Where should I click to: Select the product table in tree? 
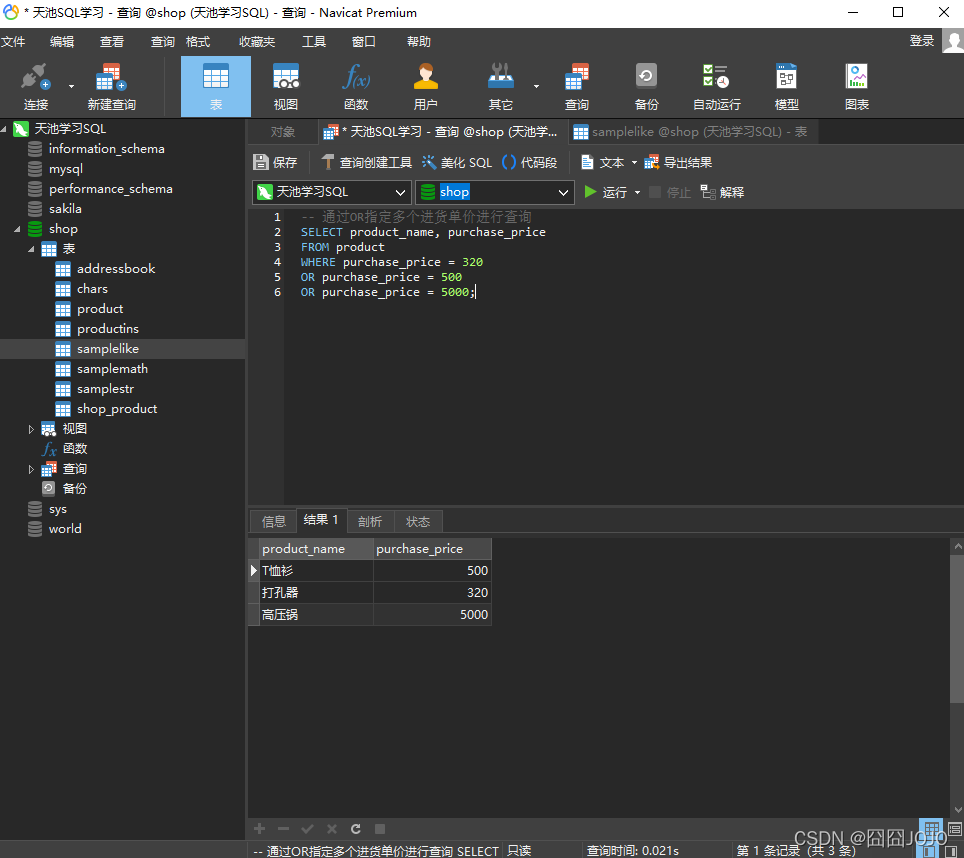pos(100,309)
